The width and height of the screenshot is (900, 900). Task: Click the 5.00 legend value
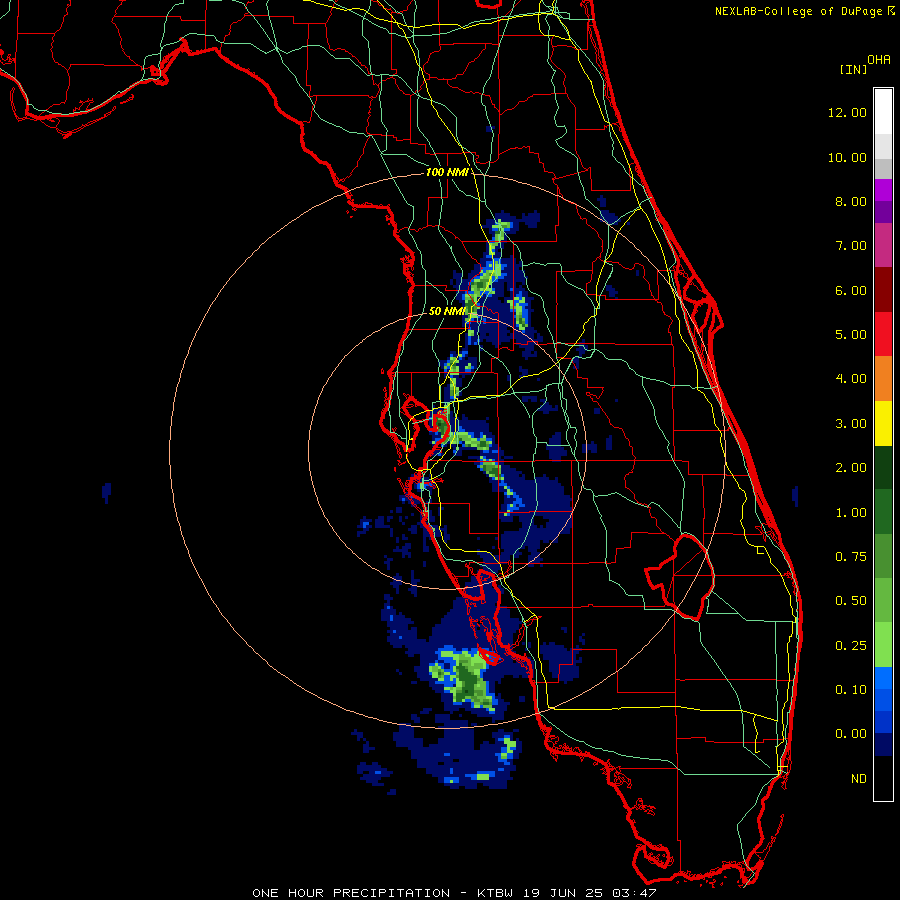pyautogui.click(x=851, y=335)
